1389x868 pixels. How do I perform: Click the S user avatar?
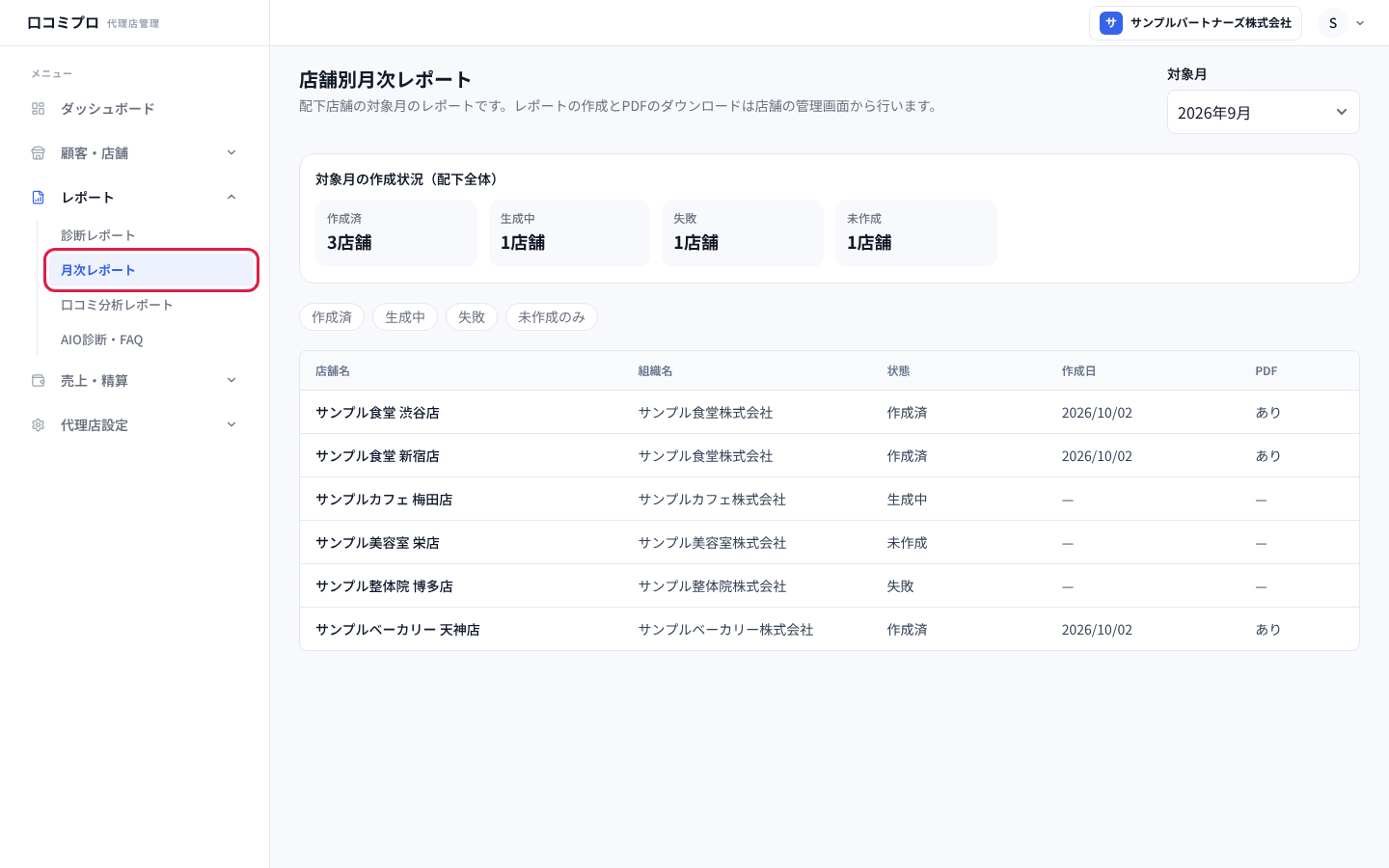(1333, 23)
